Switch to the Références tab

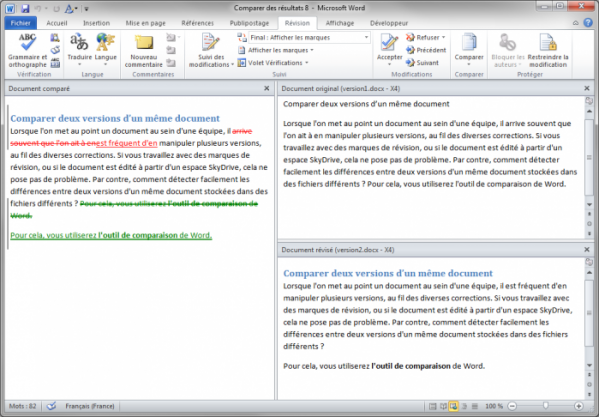point(198,23)
